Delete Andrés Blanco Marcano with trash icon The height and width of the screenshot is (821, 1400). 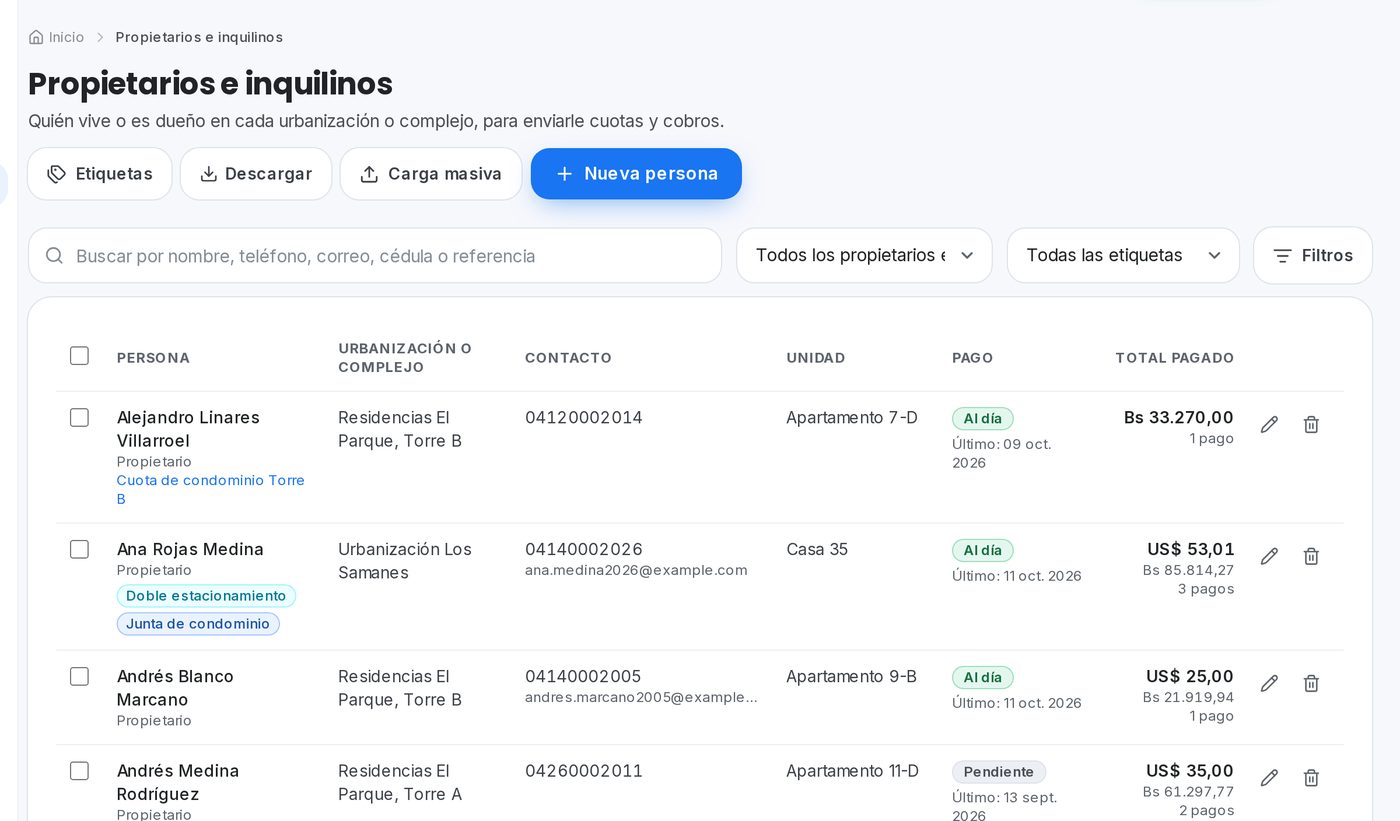tap(1311, 684)
